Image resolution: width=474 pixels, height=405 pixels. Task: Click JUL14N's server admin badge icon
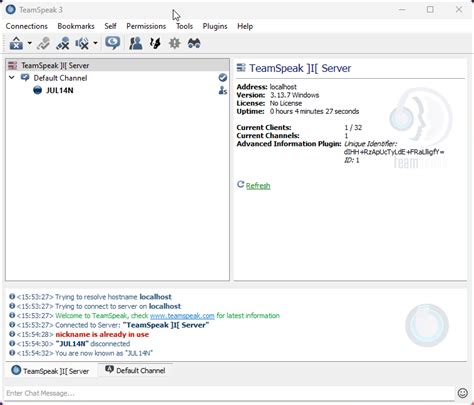(x=223, y=90)
